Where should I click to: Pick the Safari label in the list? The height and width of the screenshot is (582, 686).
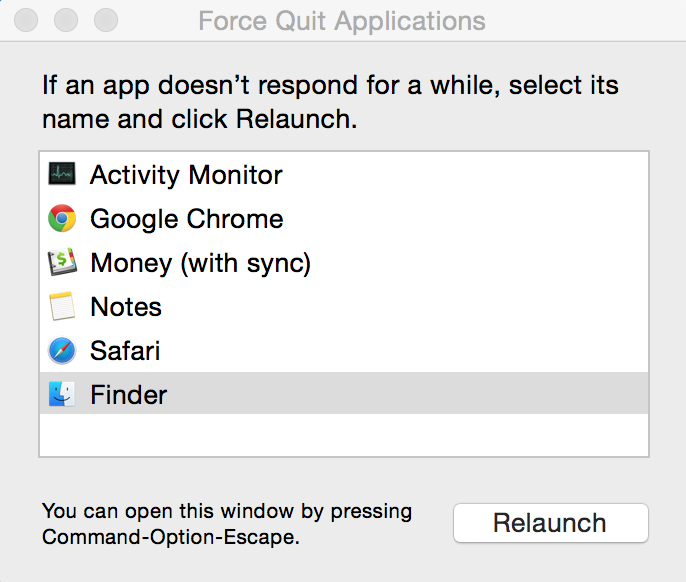coord(125,351)
